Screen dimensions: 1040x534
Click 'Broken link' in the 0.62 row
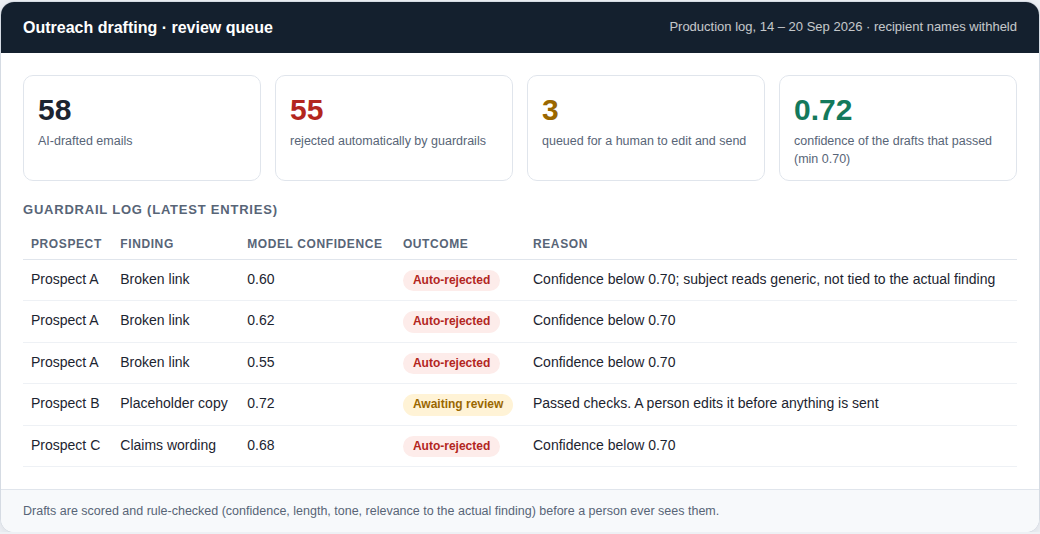tap(155, 320)
